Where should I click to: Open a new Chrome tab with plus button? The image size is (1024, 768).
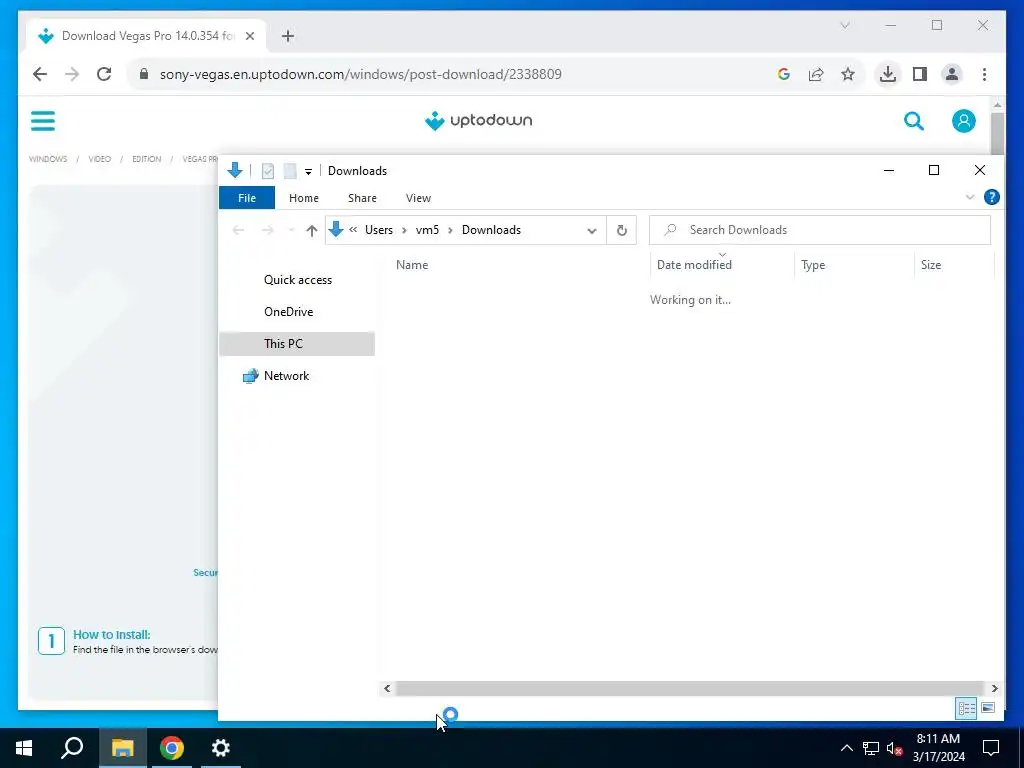pyautogui.click(x=288, y=36)
